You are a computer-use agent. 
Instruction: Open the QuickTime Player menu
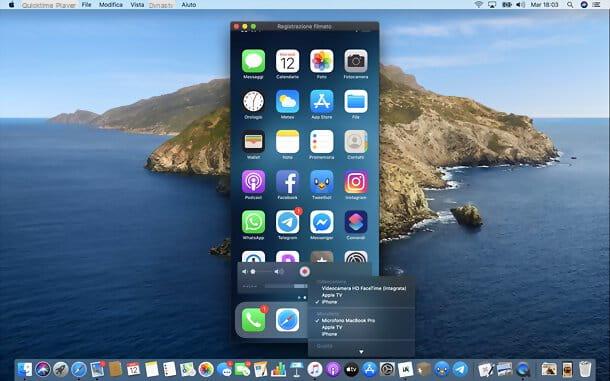click(x=49, y=5)
